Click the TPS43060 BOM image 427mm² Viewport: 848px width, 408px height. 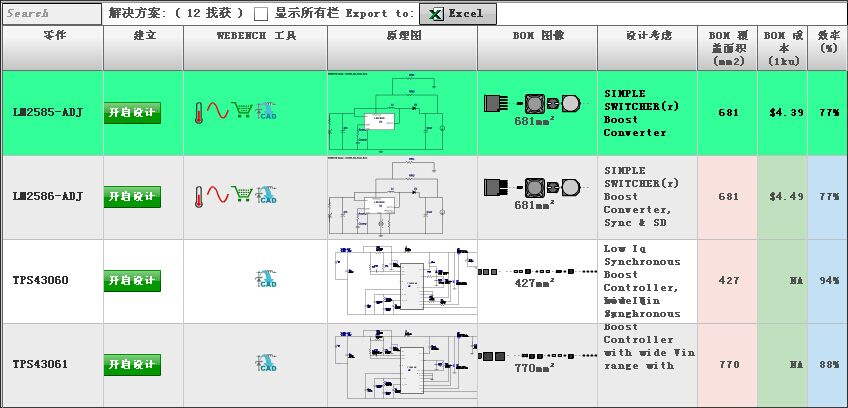coord(538,277)
